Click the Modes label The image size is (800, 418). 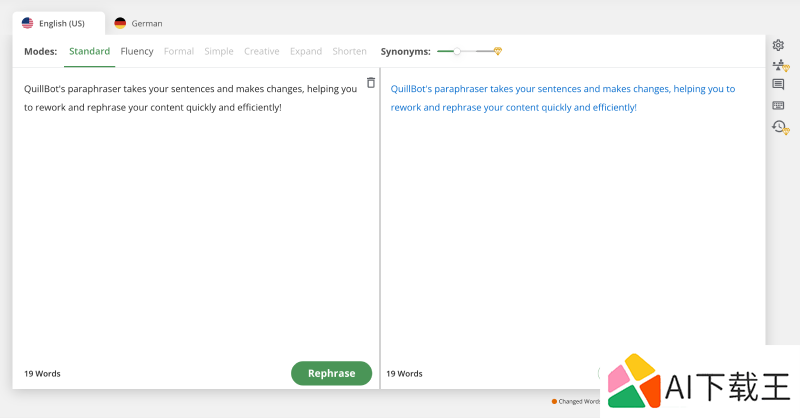tap(41, 52)
